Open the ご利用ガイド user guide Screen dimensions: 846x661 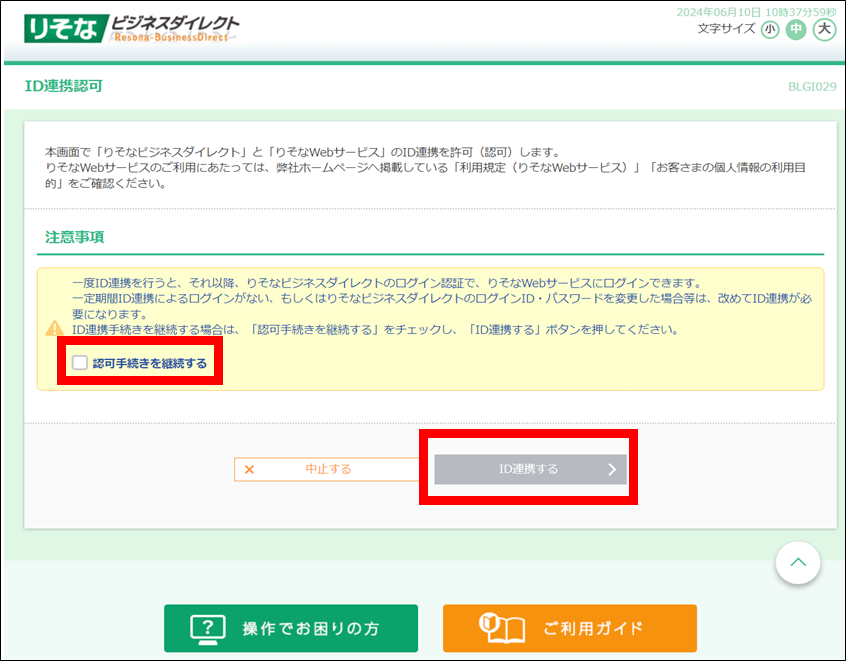pyautogui.click(x=570, y=628)
